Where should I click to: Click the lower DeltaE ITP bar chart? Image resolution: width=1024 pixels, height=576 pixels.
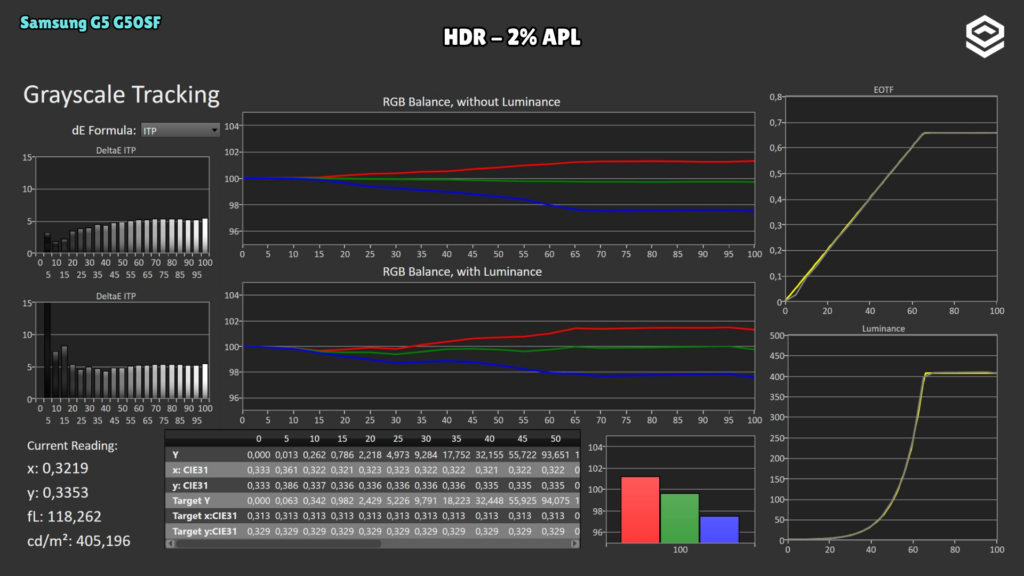pos(123,351)
